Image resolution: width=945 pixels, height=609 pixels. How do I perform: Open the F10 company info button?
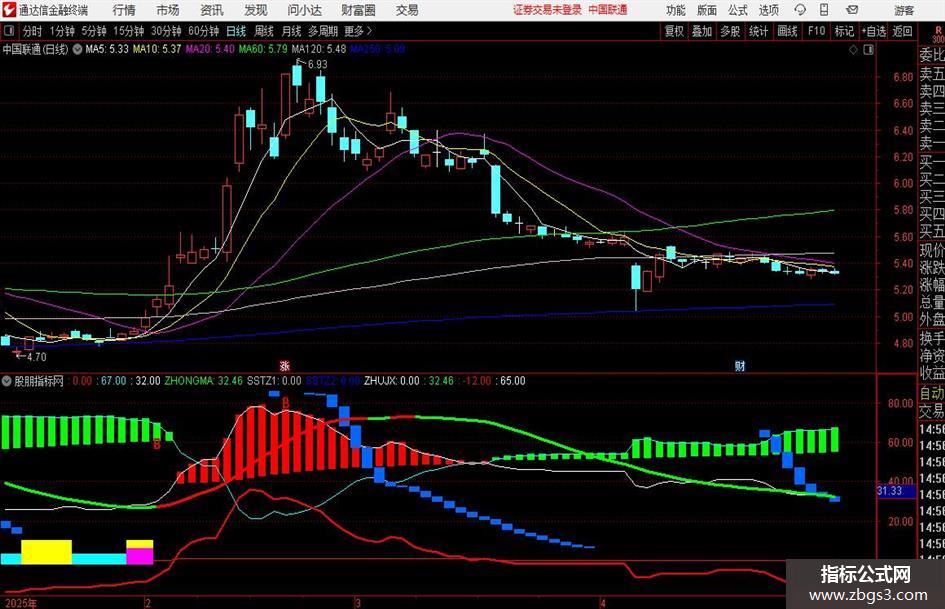(x=817, y=31)
